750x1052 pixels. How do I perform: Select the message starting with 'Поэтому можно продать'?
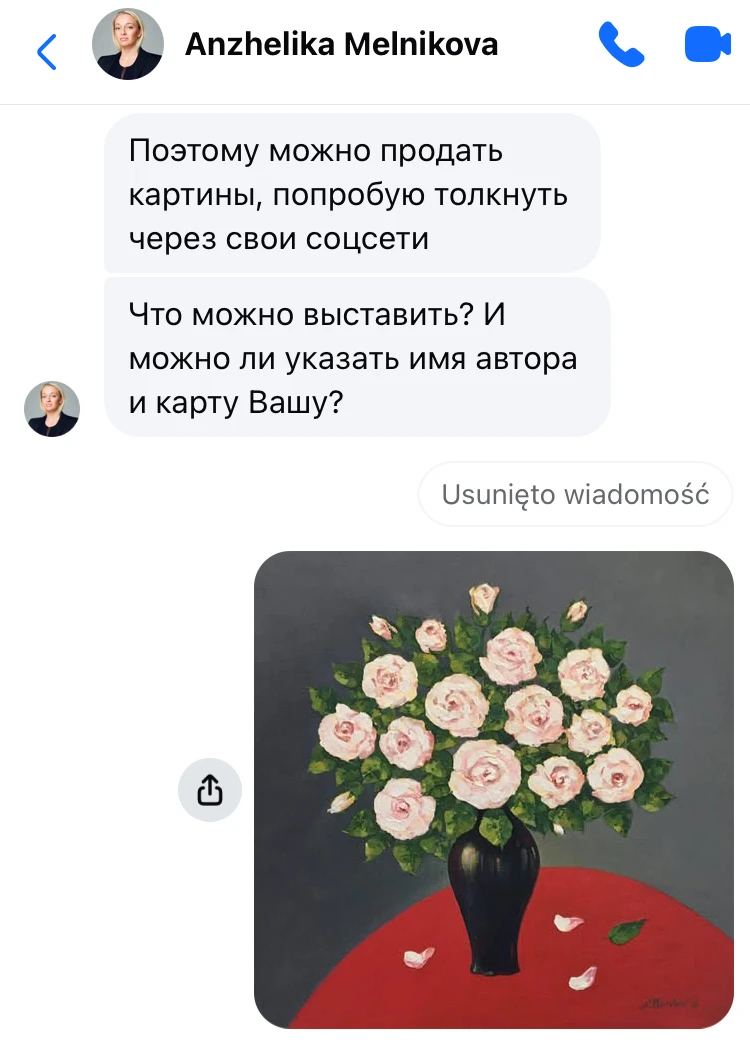[352, 193]
